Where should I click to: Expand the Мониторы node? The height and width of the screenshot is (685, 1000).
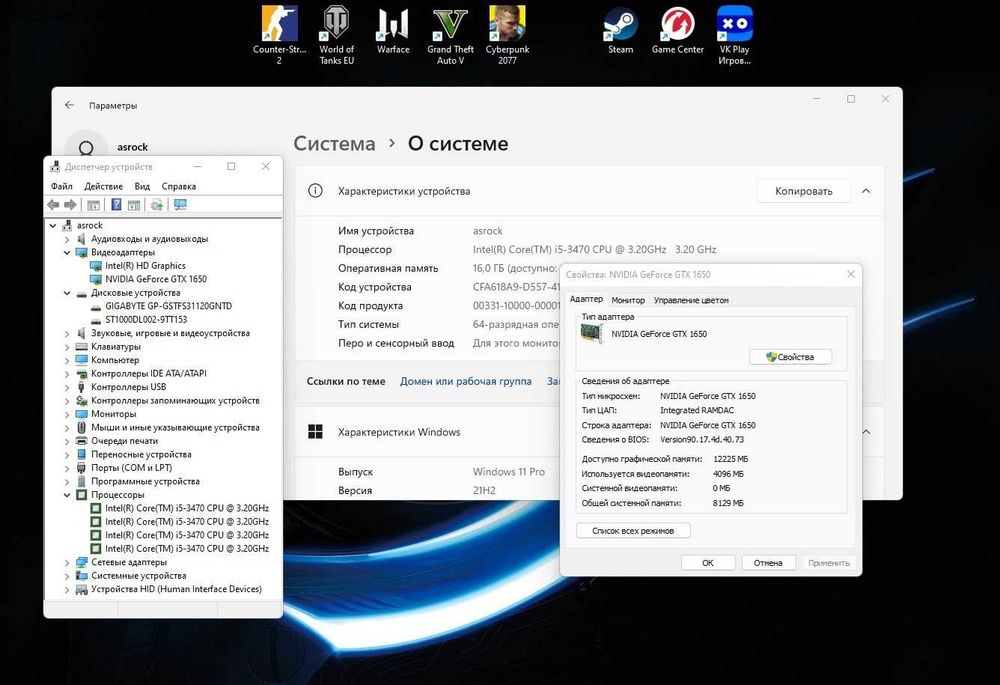point(67,414)
